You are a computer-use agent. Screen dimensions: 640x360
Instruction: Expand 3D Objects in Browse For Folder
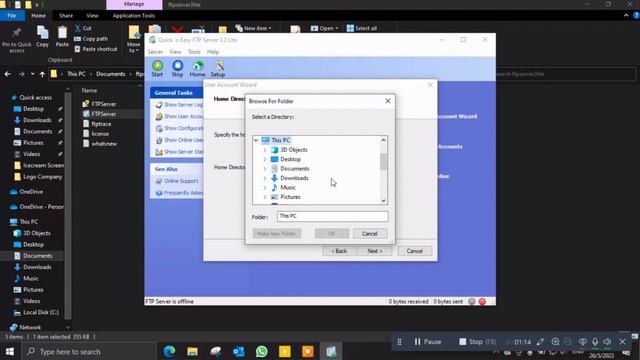(265, 150)
